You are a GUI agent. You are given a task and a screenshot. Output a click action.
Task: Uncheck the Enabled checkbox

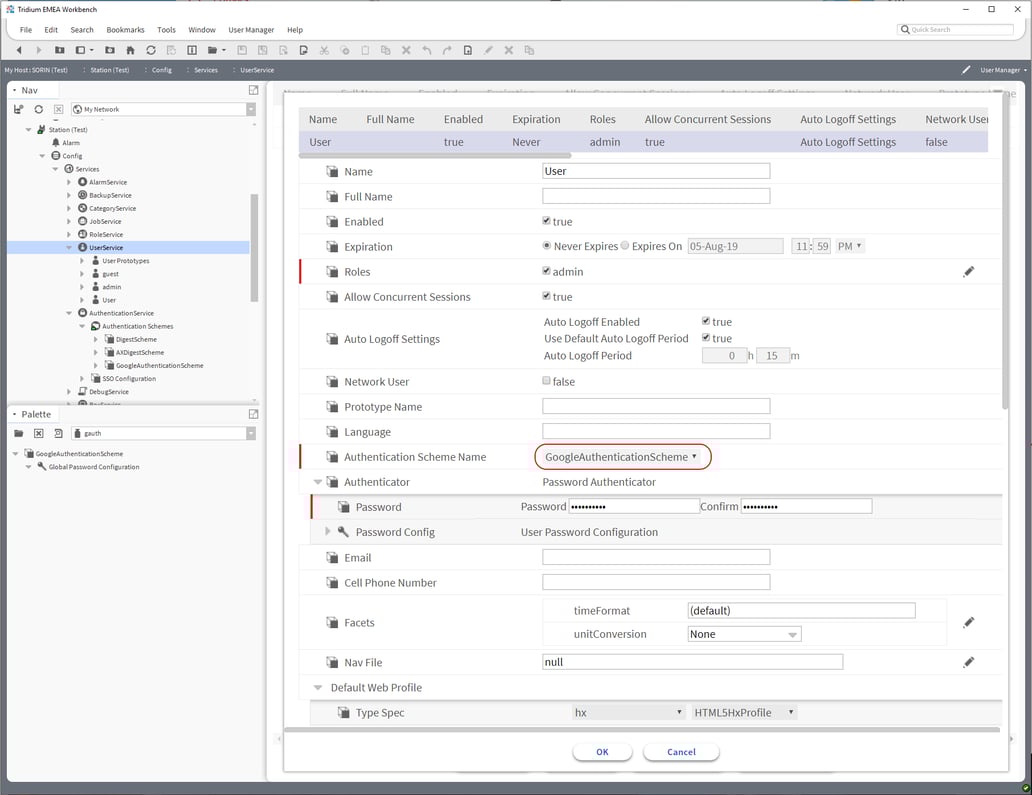(546, 221)
